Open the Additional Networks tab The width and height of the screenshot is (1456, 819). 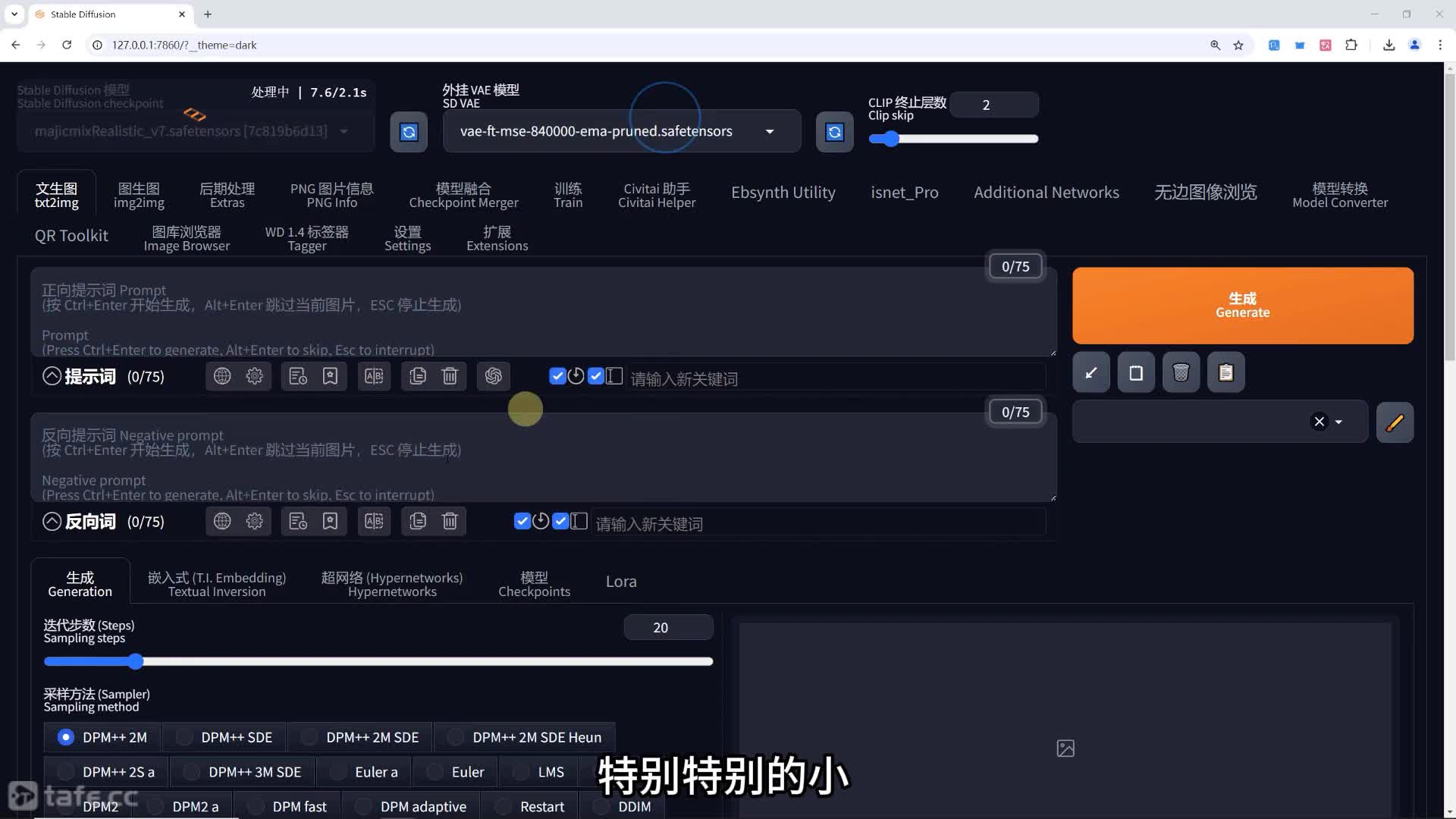1046,193
